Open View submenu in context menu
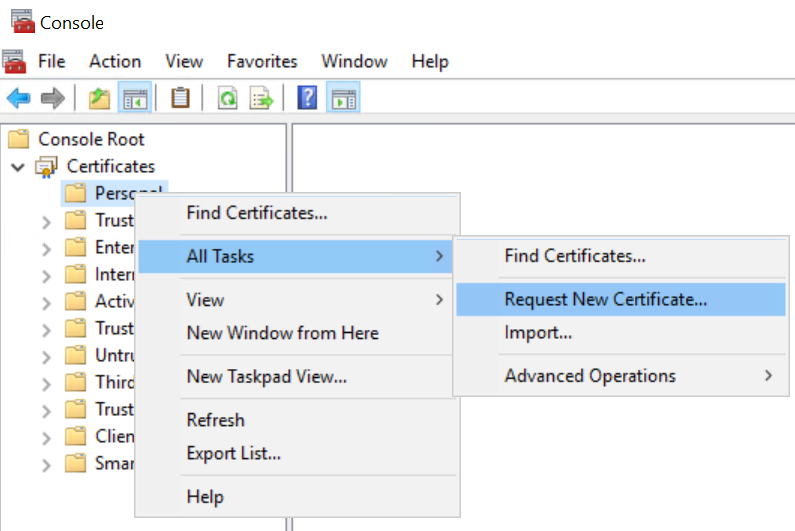 click(295, 300)
